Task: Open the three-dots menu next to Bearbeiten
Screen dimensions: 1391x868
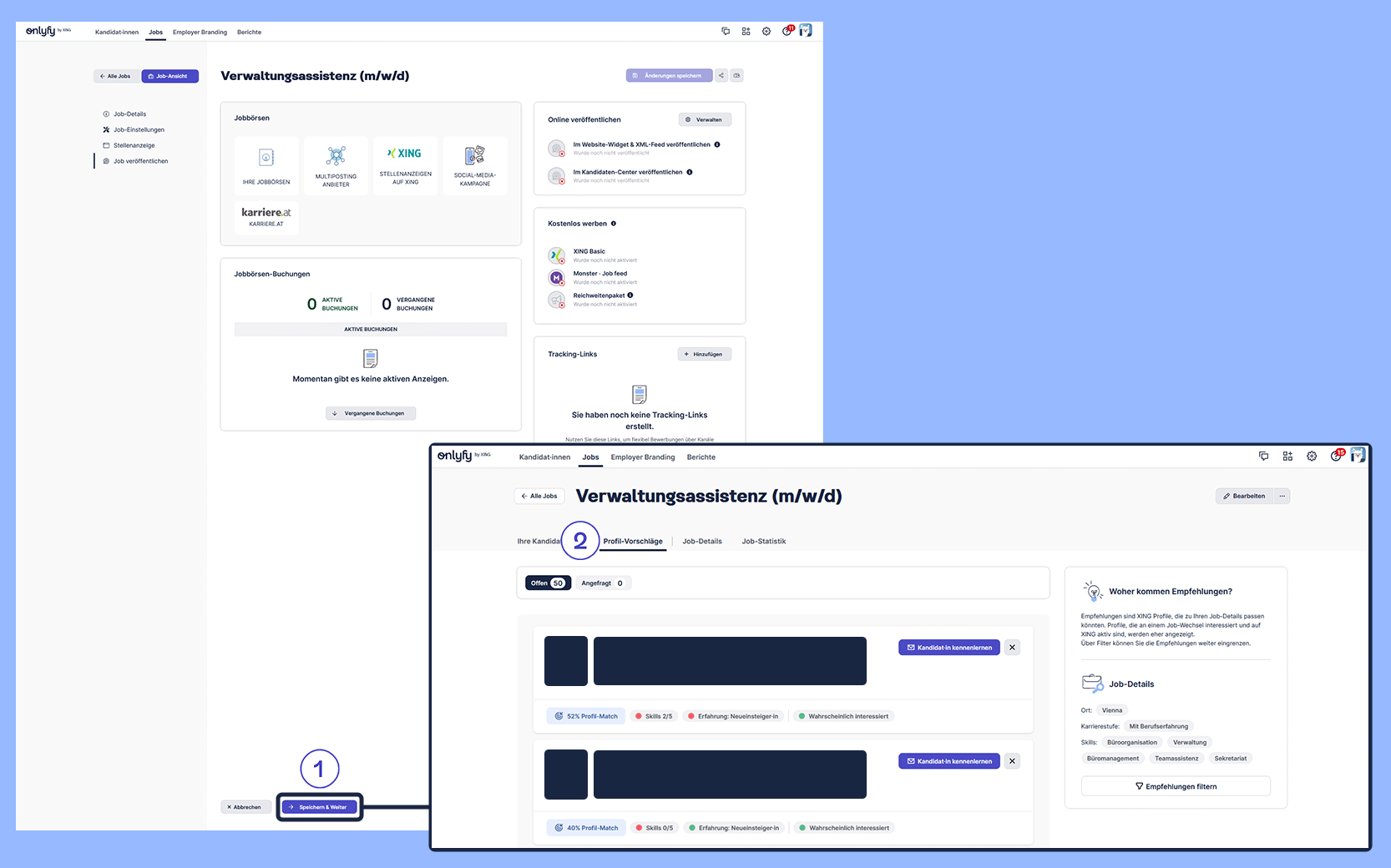Action: pos(1282,496)
